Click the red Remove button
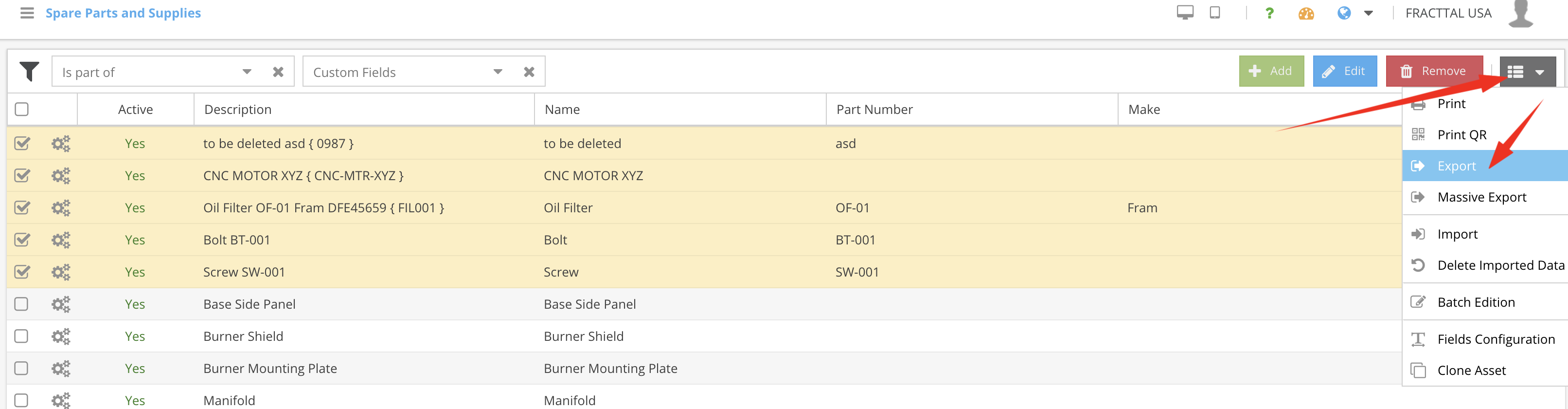This screenshot has height=409, width=1568. point(1433,71)
